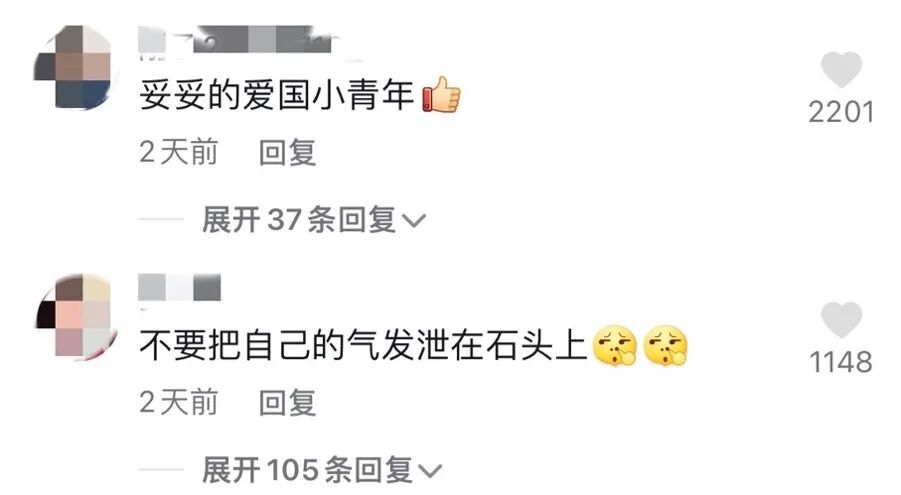This screenshot has width=901, height=495.
Task: Reply to the 不要把自己的气 comment
Action: pos(287,402)
